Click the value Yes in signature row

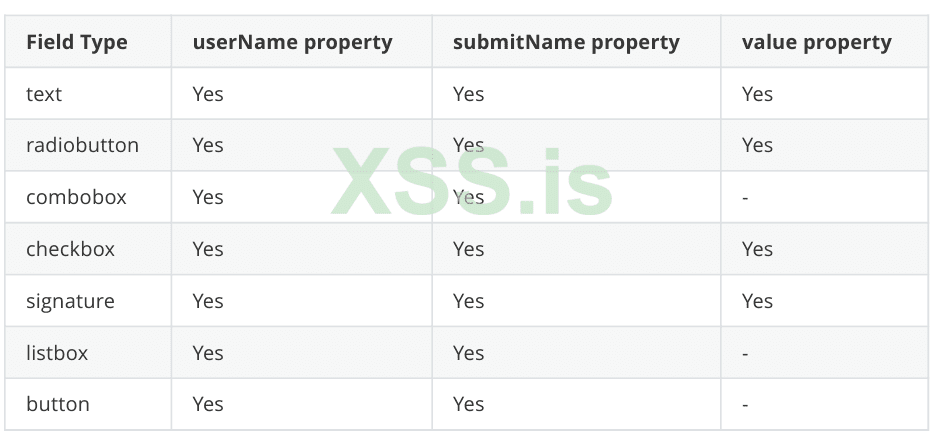click(x=757, y=301)
